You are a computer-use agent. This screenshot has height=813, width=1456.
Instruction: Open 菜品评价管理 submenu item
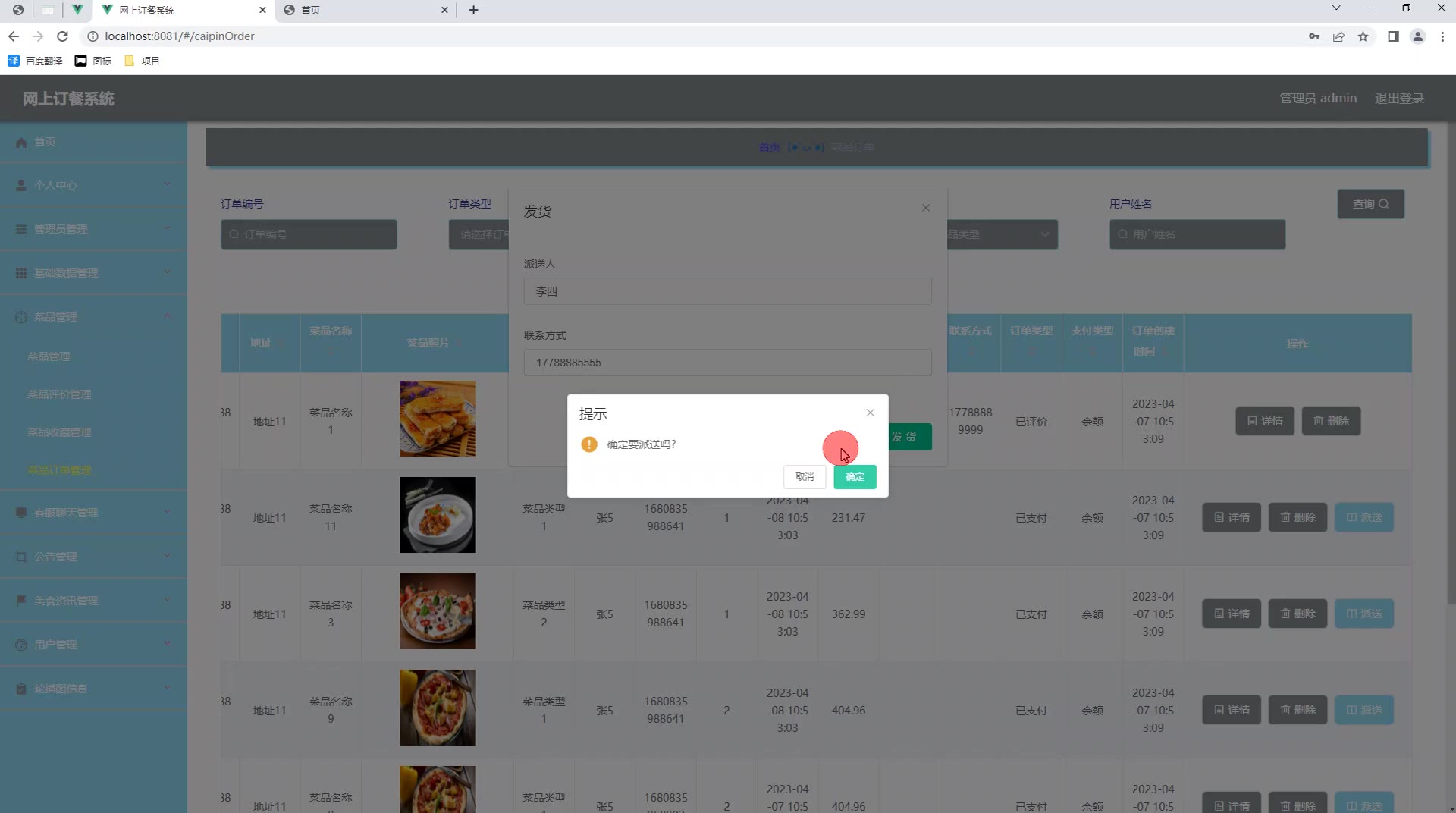(59, 394)
